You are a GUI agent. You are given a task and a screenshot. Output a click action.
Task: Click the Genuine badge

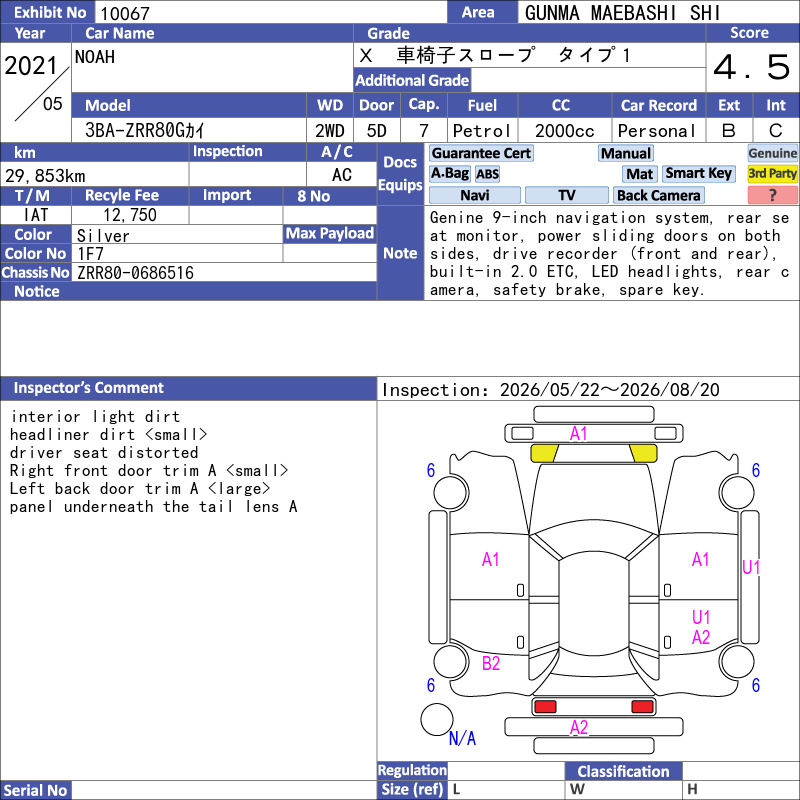click(x=772, y=153)
